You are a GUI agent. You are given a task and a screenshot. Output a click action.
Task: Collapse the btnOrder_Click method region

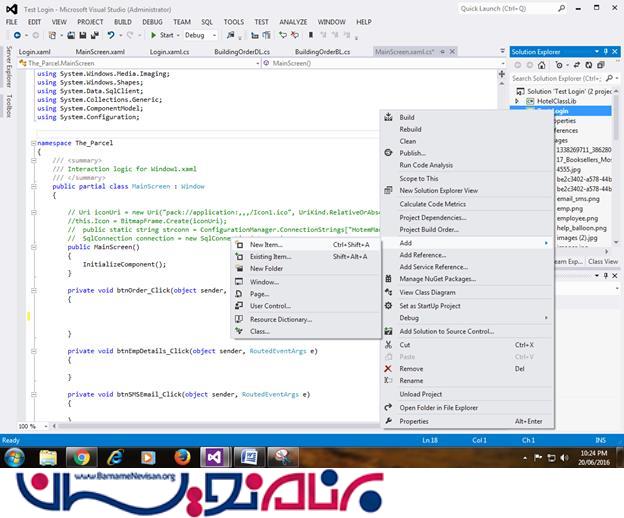pyautogui.click(x=34, y=290)
